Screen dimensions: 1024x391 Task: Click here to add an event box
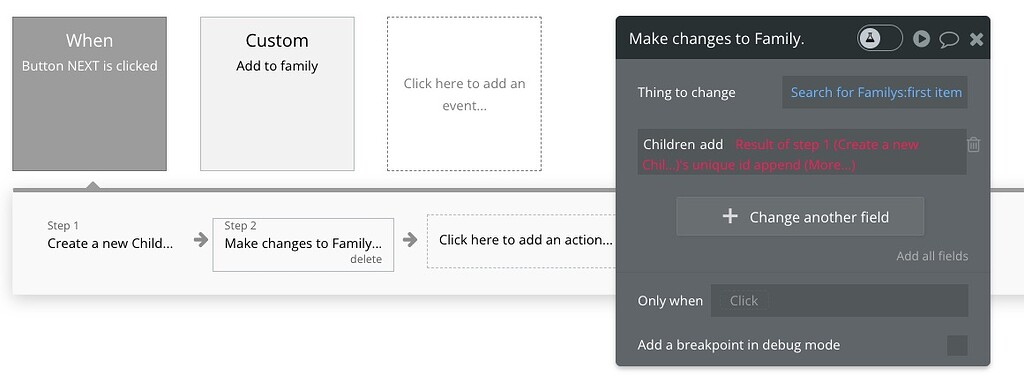click(464, 94)
